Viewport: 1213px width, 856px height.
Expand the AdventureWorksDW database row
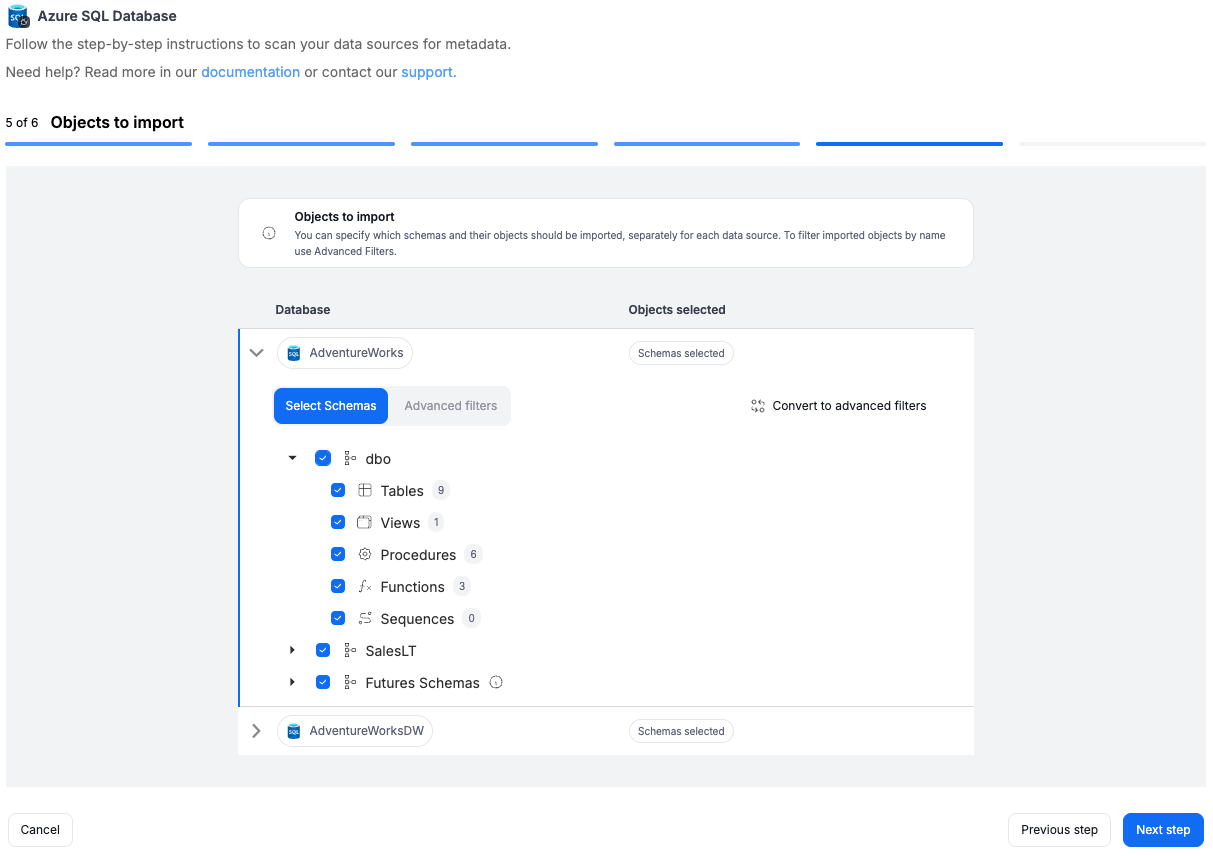coord(256,731)
